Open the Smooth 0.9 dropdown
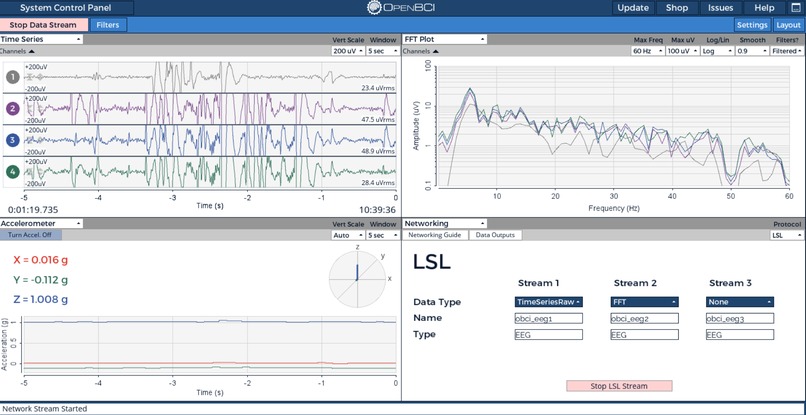806x415 pixels. tap(752, 51)
